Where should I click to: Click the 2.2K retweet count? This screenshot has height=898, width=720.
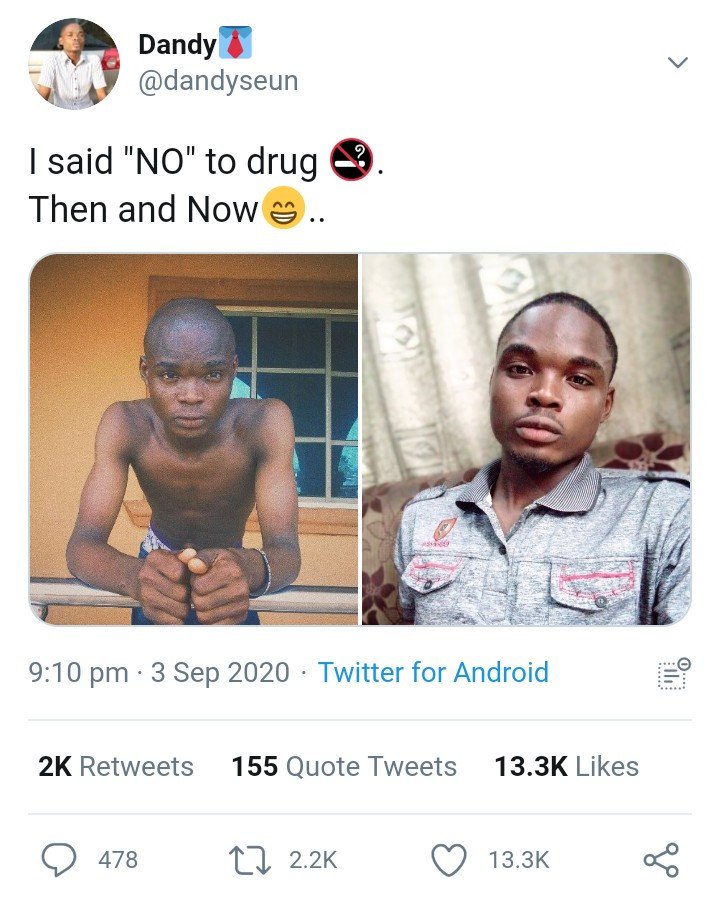pos(313,860)
